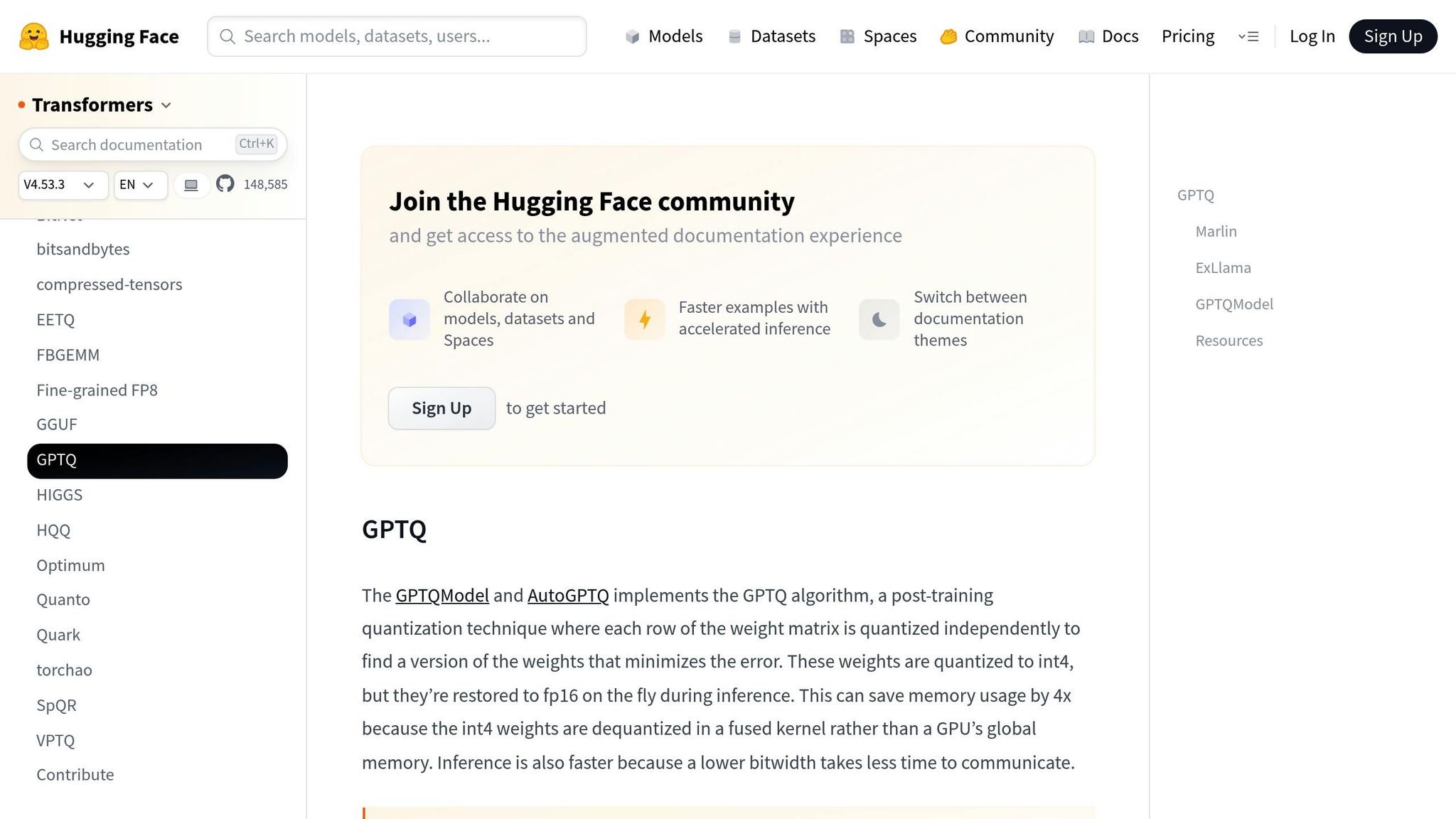Click the lightning bolt accelerated inference icon

point(644,319)
